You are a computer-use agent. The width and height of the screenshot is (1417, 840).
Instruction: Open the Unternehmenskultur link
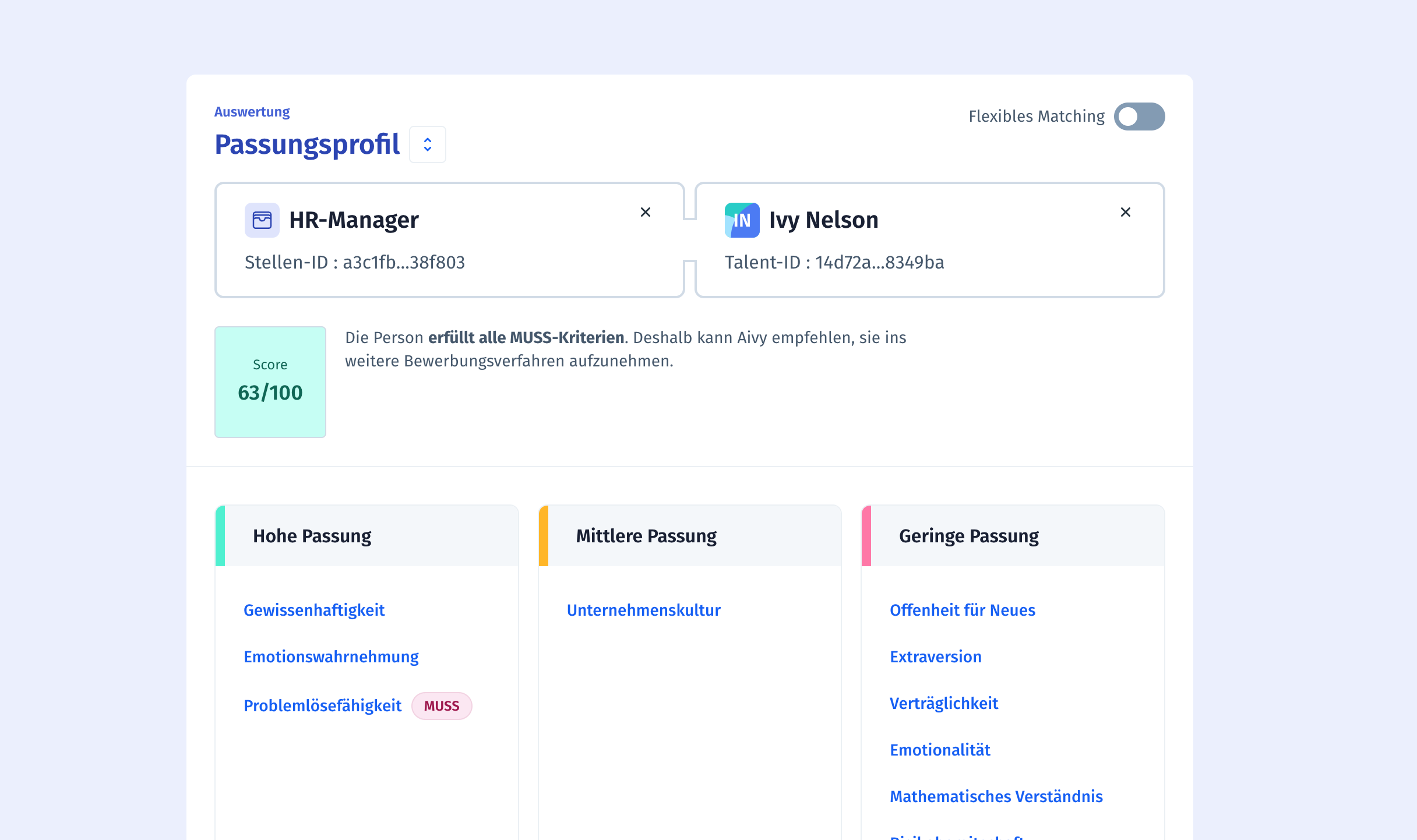point(643,610)
